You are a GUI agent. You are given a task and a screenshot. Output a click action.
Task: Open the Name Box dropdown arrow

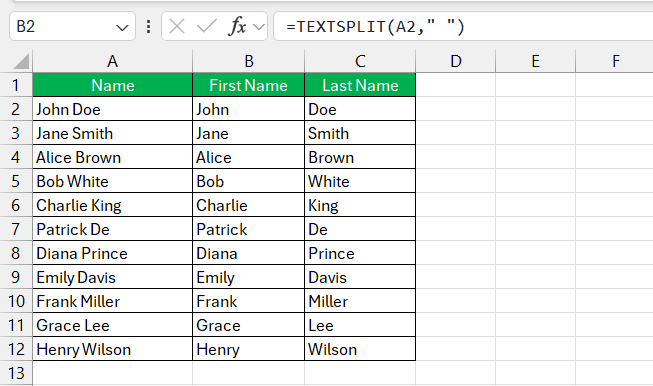(122, 28)
